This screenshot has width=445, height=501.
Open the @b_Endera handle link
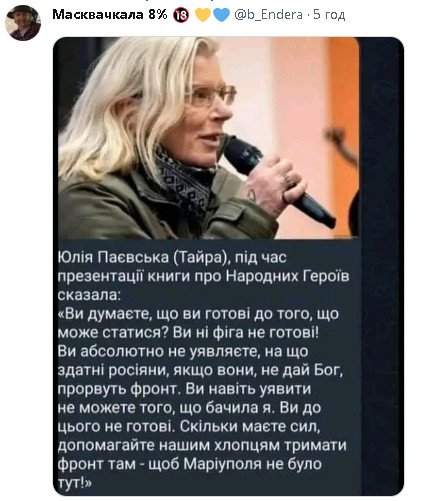click(x=269, y=15)
